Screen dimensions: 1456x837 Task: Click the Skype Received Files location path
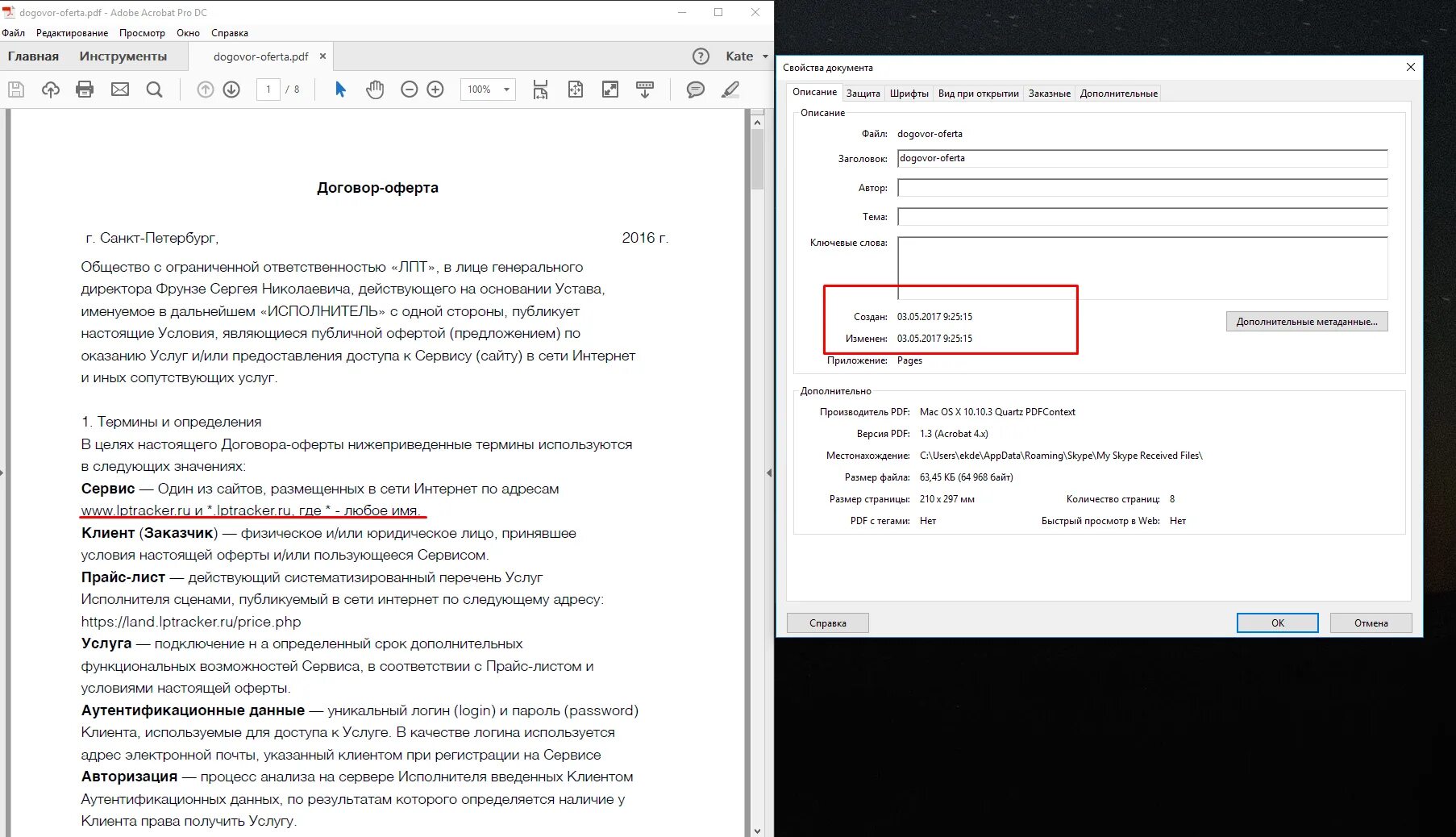point(1061,456)
